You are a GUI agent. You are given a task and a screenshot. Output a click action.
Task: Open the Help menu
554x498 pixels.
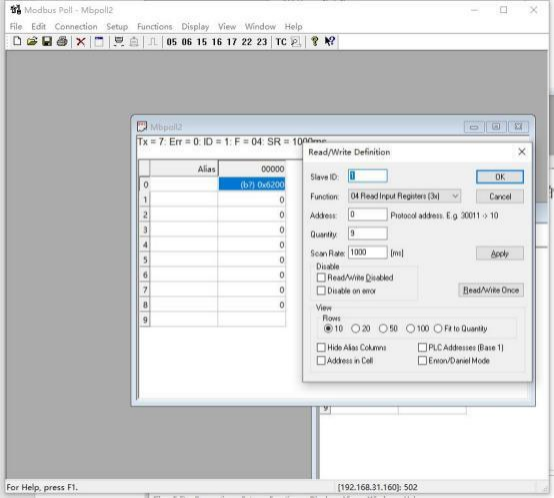[x=294, y=26]
